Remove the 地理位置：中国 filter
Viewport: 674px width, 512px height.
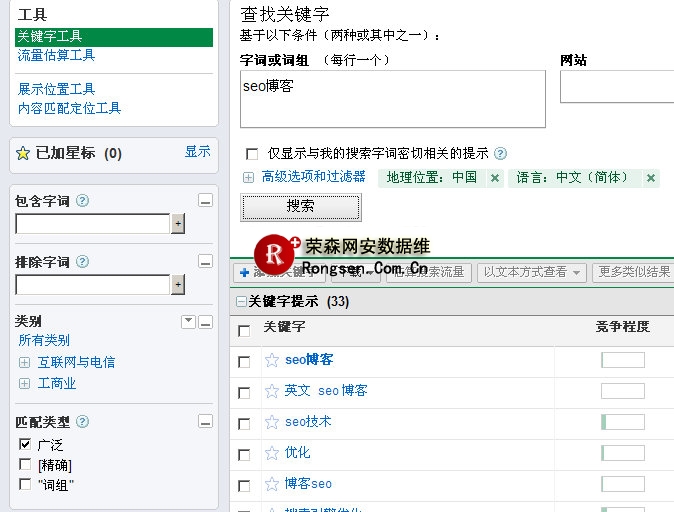click(x=494, y=178)
